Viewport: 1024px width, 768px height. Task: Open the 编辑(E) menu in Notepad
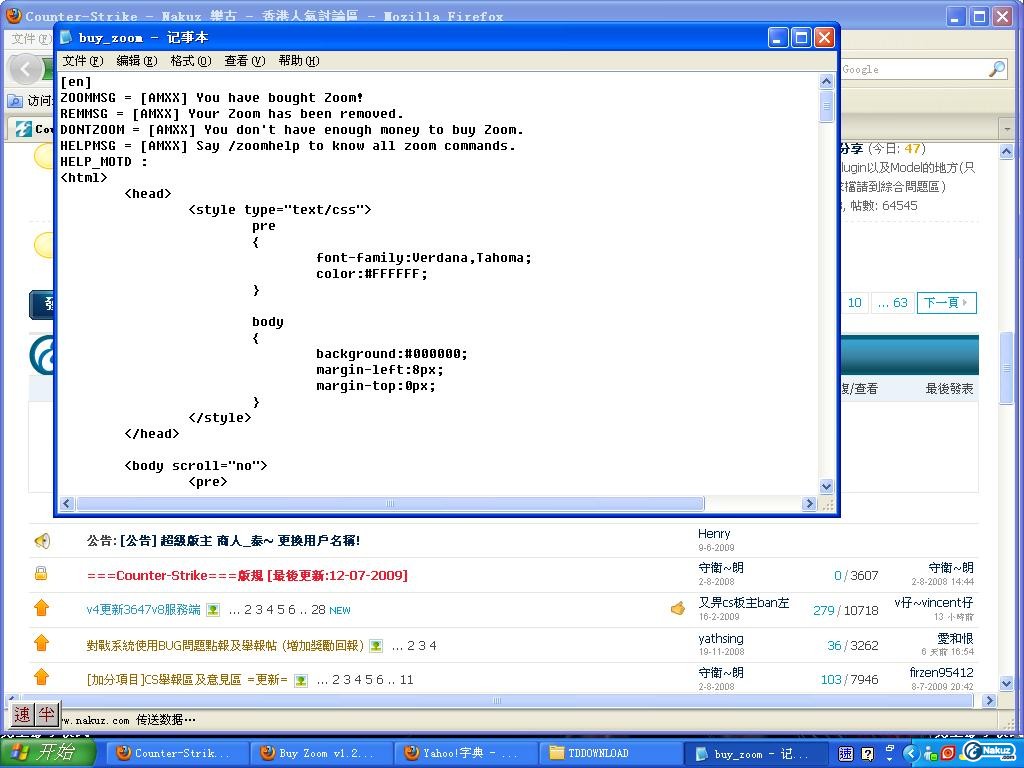pyautogui.click(x=136, y=61)
